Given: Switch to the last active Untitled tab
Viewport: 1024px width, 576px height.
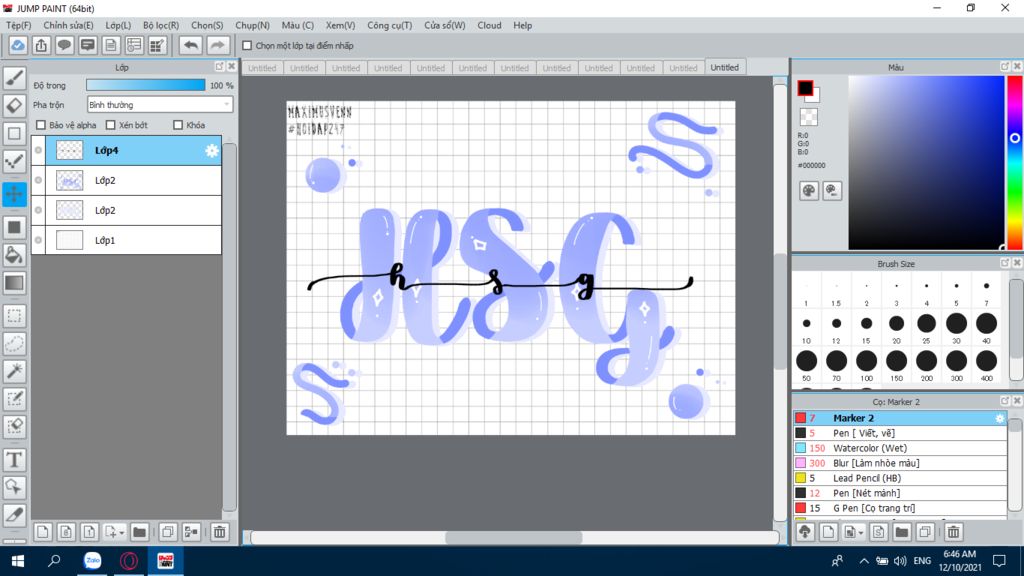Looking at the screenshot, I should click(x=725, y=67).
